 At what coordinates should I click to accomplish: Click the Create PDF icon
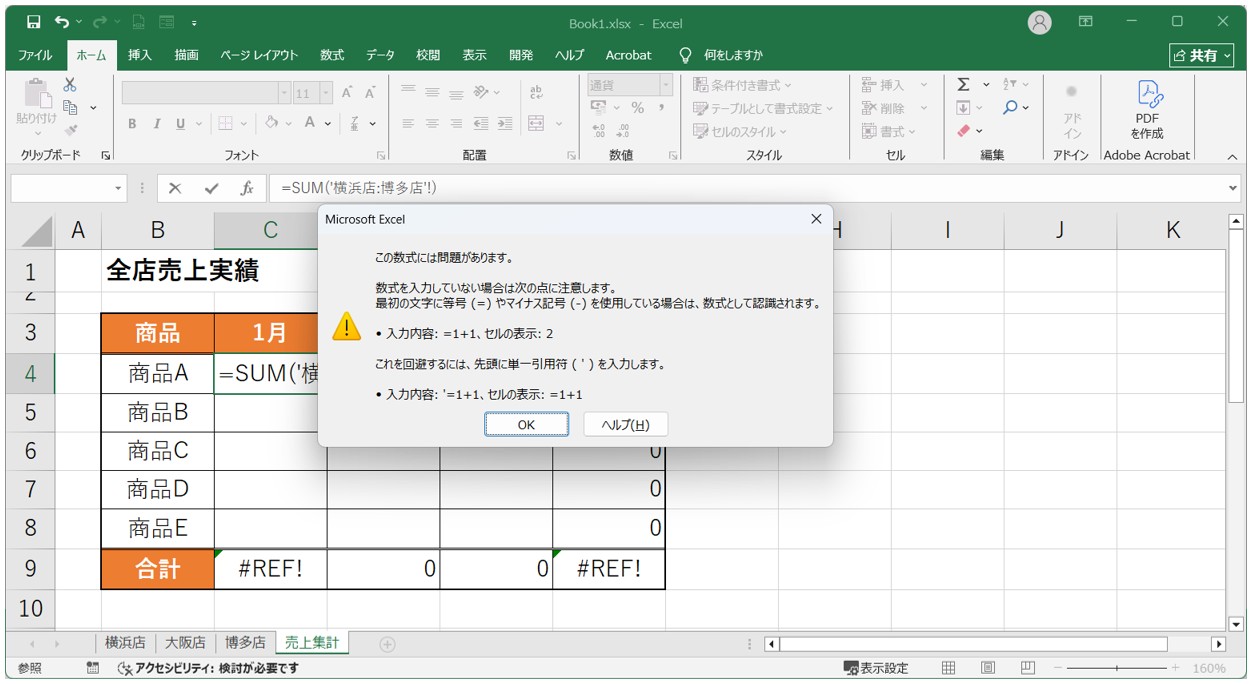[x=1147, y=108]
